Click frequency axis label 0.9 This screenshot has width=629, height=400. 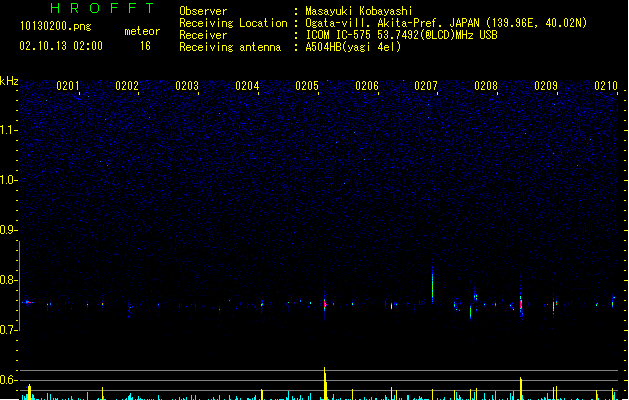[x=8, y=230]
